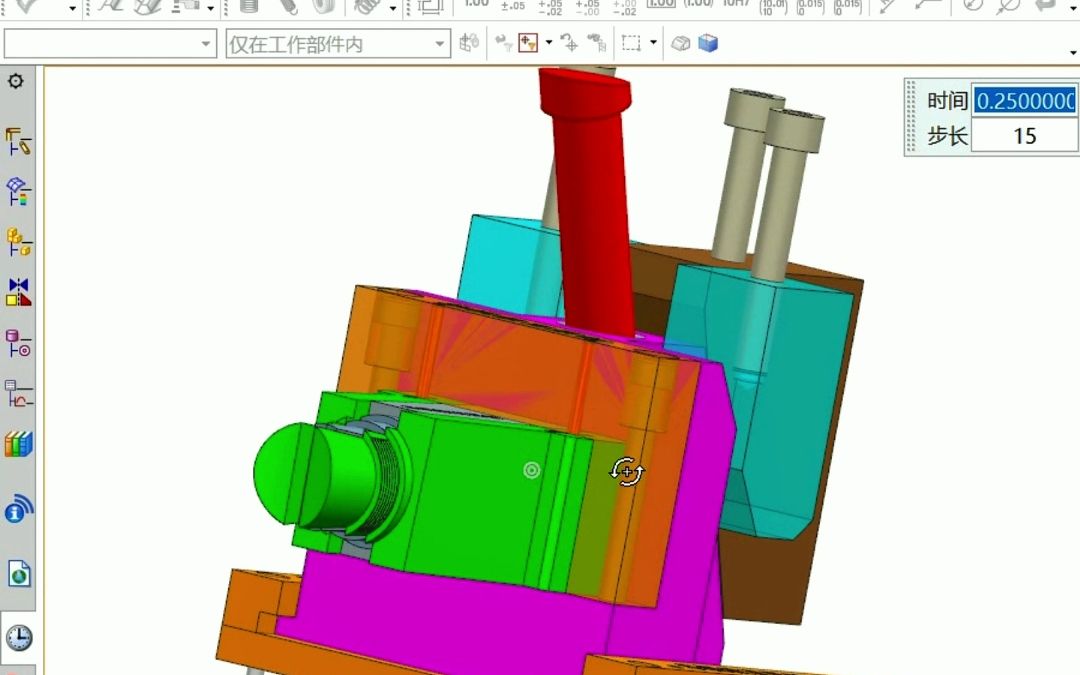
Task: Open the sketch navigator tab
Action: click(x=18, y=393)
